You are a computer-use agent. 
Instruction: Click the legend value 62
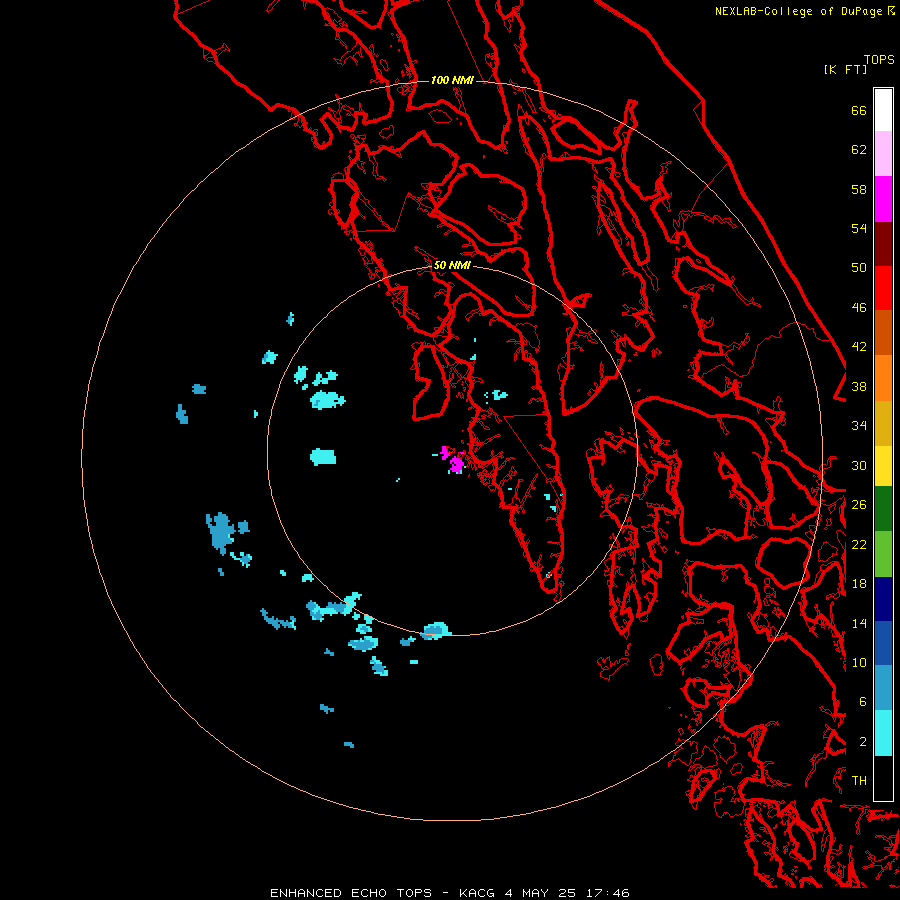[859, 150]
